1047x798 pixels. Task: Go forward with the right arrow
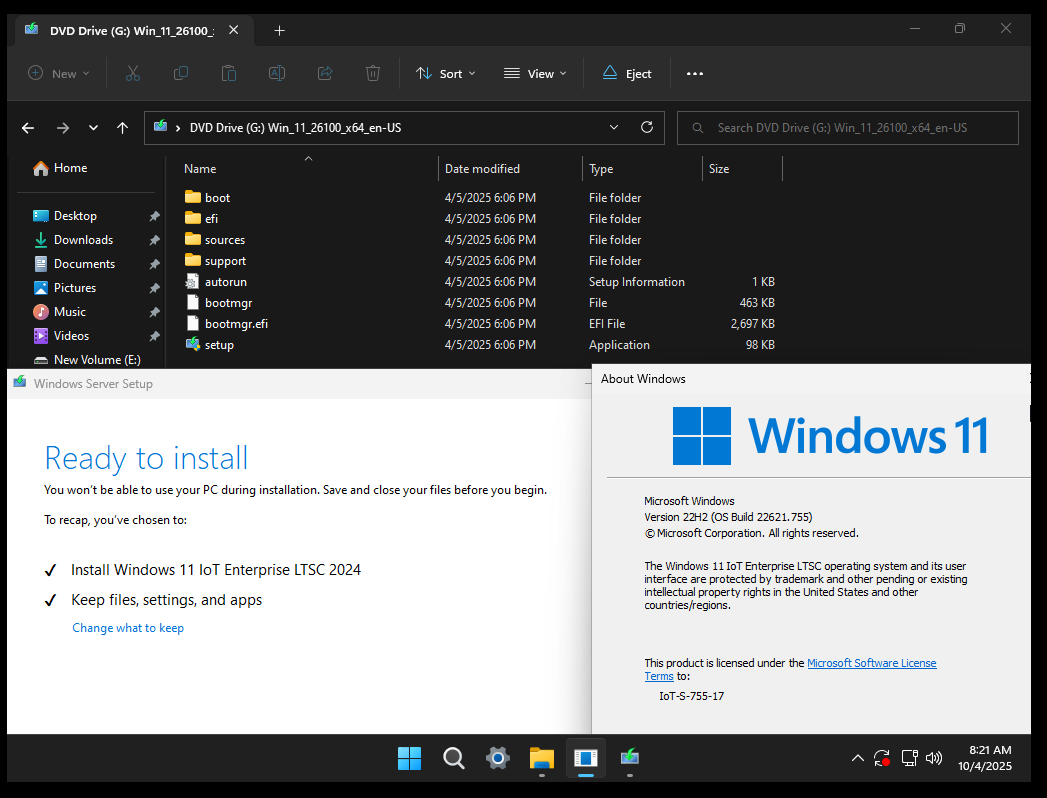(x=63, y=128)
